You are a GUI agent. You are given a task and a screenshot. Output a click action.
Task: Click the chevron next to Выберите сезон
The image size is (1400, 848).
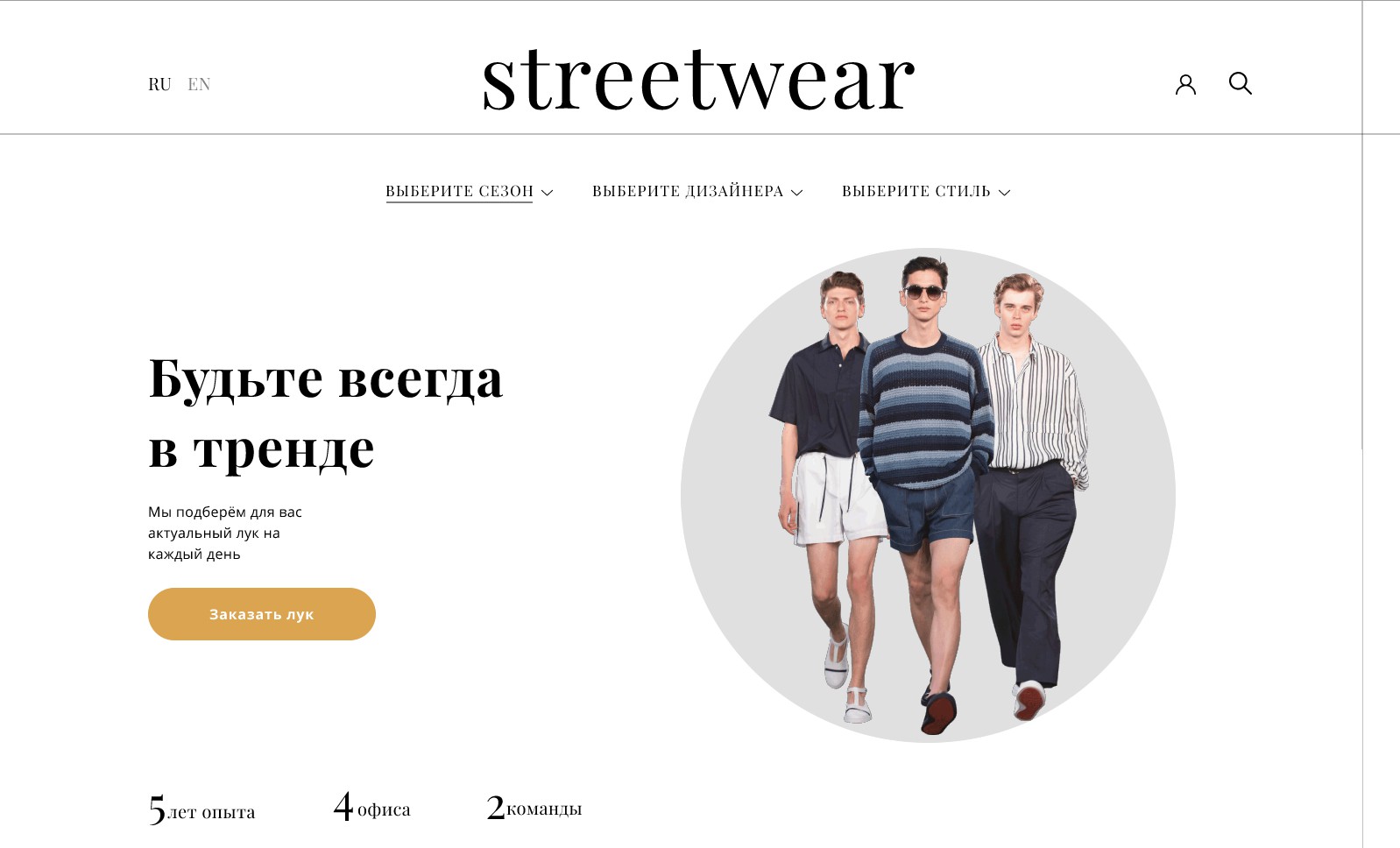[x=547, y=193]
